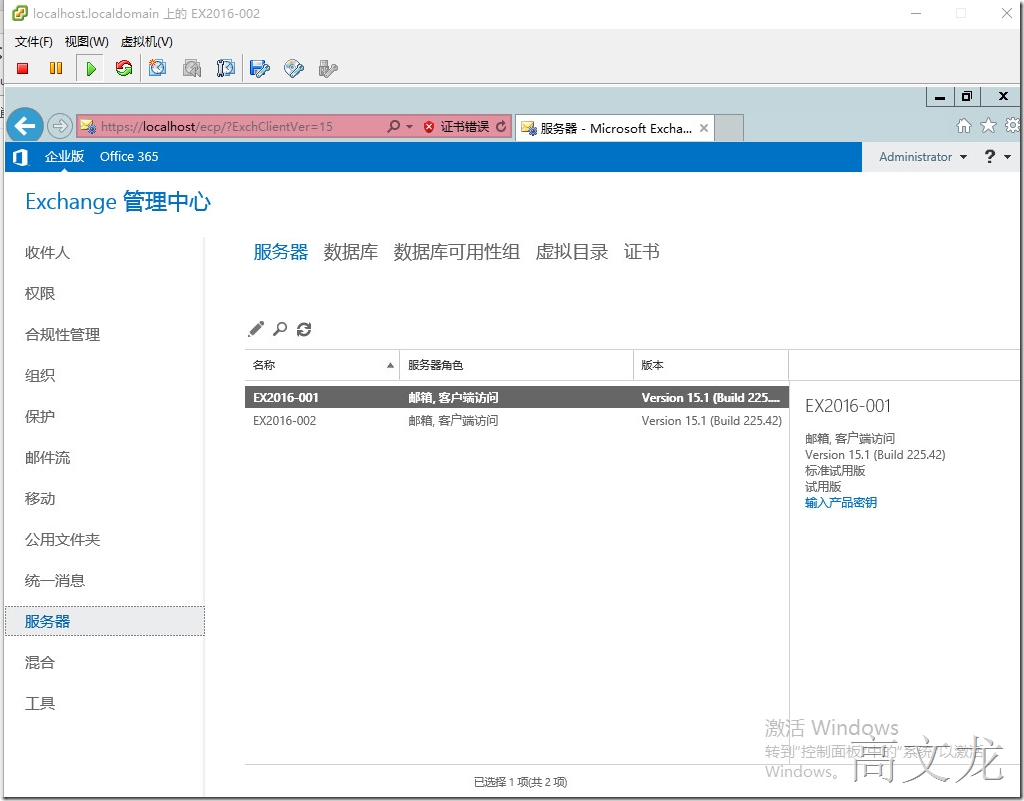
Task: Click the certificate error badge
Action: click(456, 127)
